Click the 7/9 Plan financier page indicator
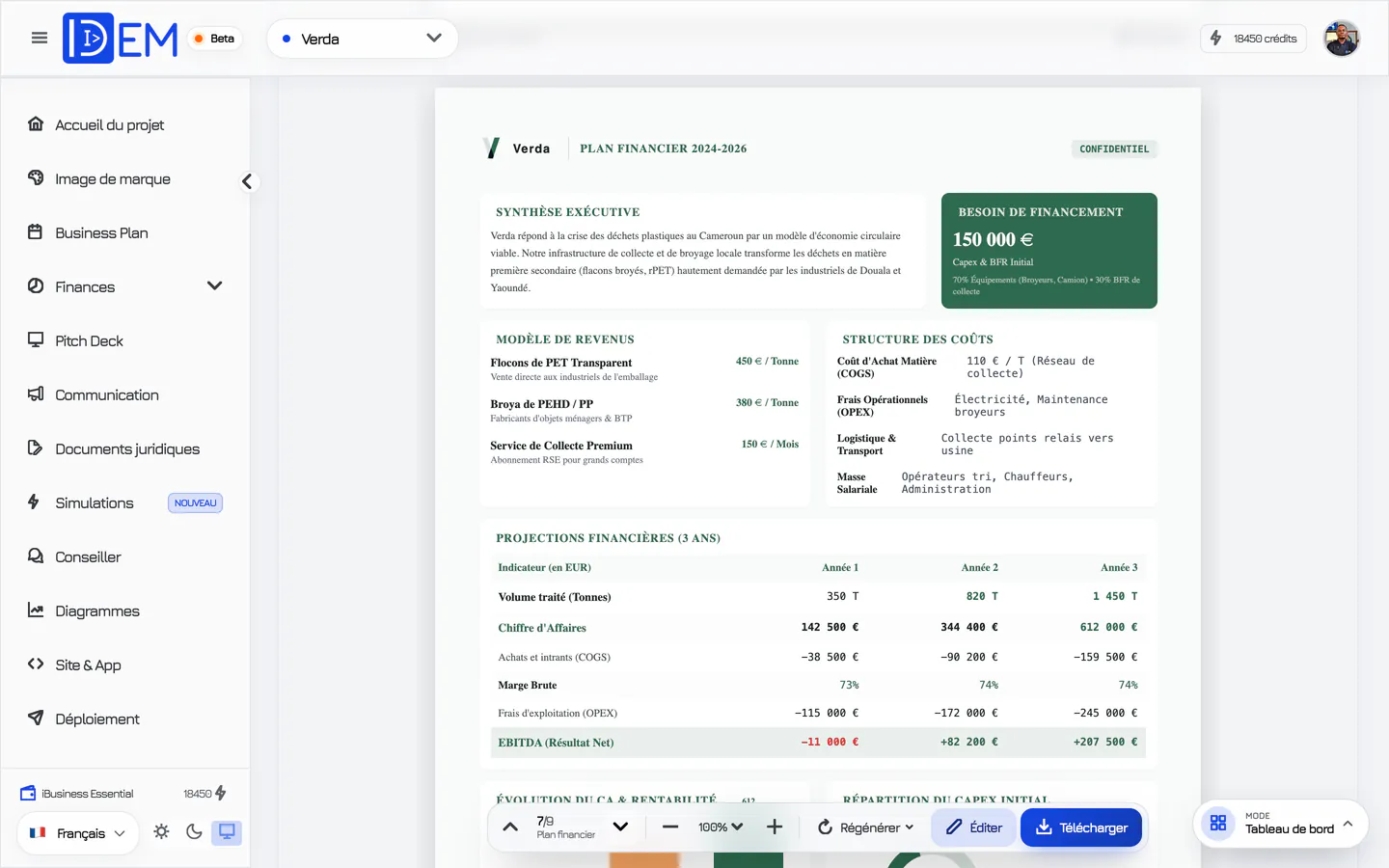The height and width of the screenshot is (868, 1389). (x=565, y=827)
